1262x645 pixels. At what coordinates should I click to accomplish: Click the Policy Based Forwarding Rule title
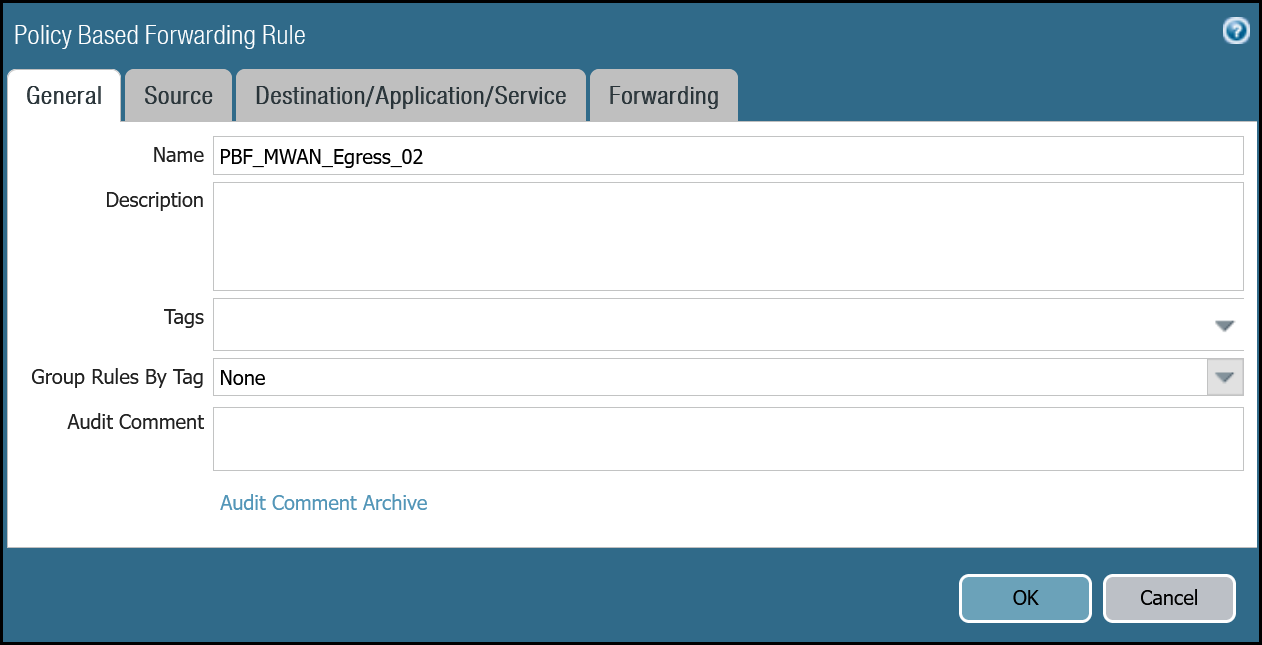click(x=160, y=35)
